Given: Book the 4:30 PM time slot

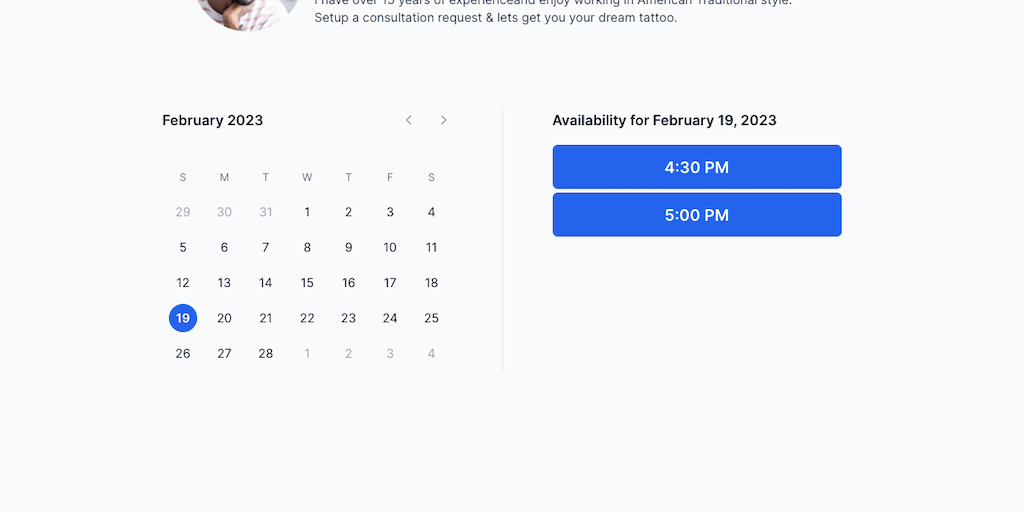Looking at the screenshot, I should 697,167.
